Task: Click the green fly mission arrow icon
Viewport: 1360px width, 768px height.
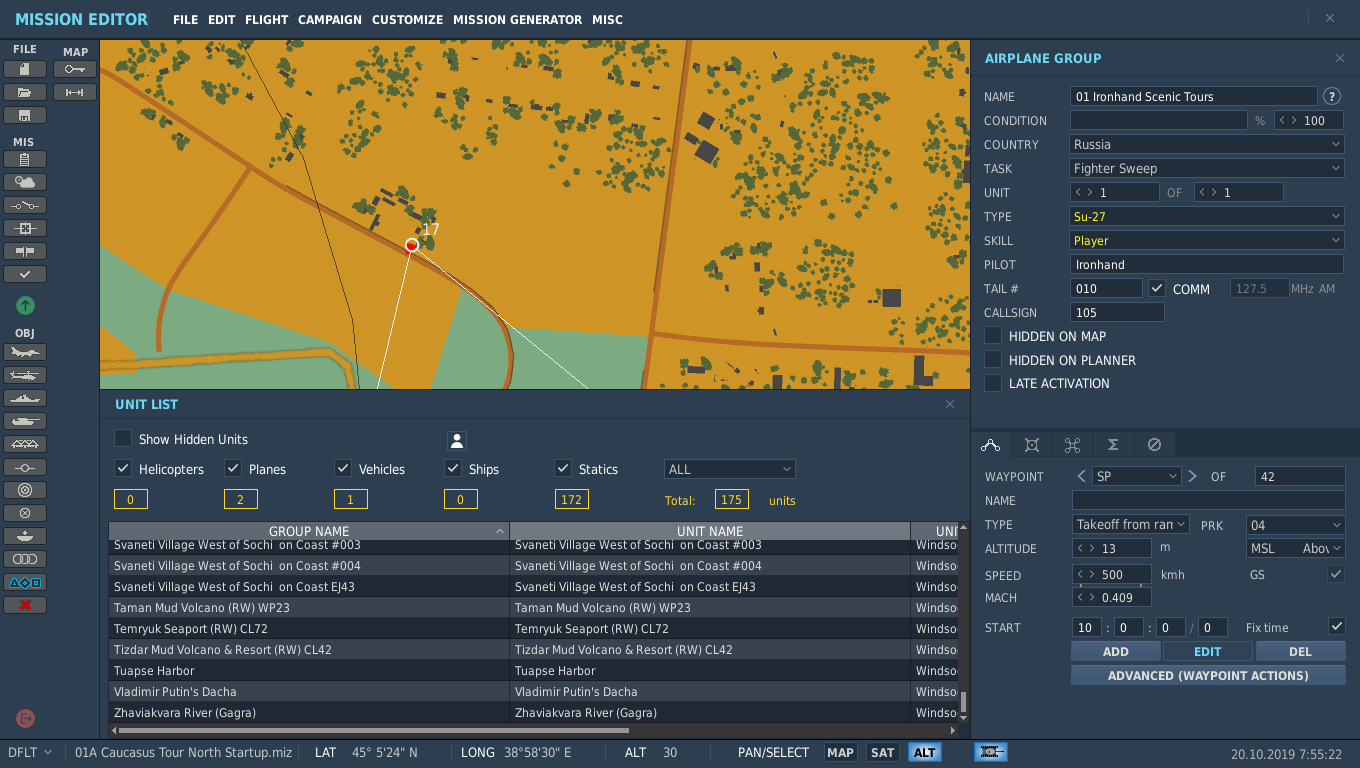Action: (x=26, y=305)
